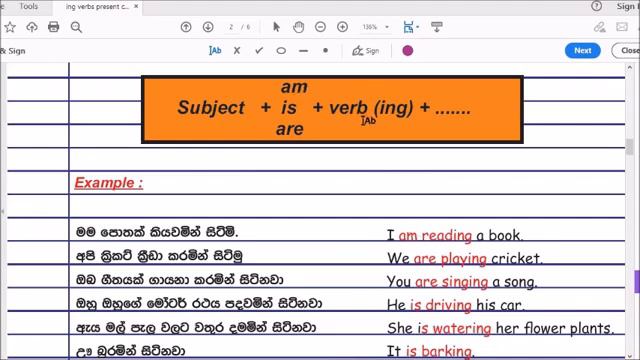Open the sign pen icon at right
This screenshot has height=360, width=640.
pyautogui.click(x=600, y=27)
